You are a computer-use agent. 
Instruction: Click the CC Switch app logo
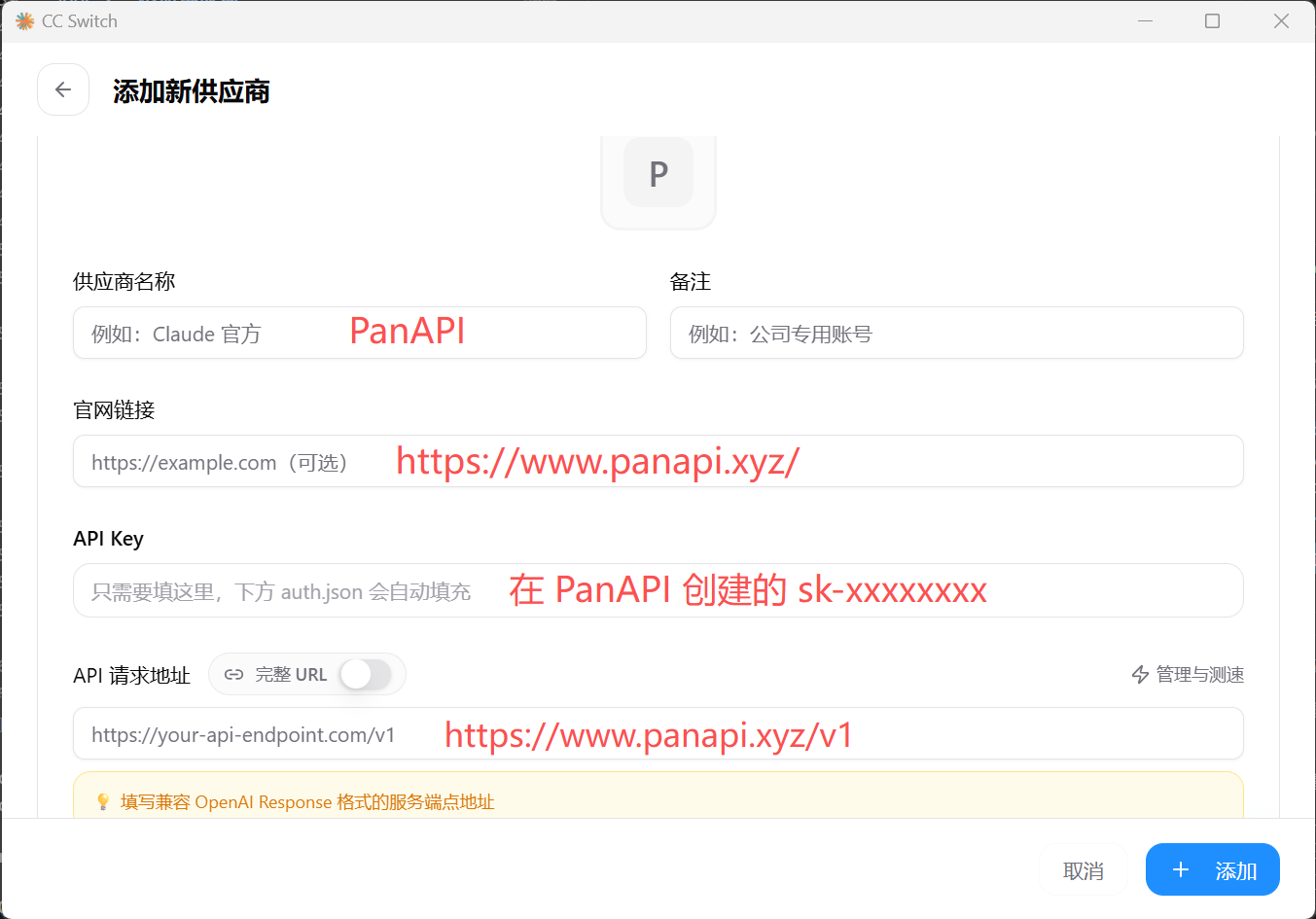25,21
